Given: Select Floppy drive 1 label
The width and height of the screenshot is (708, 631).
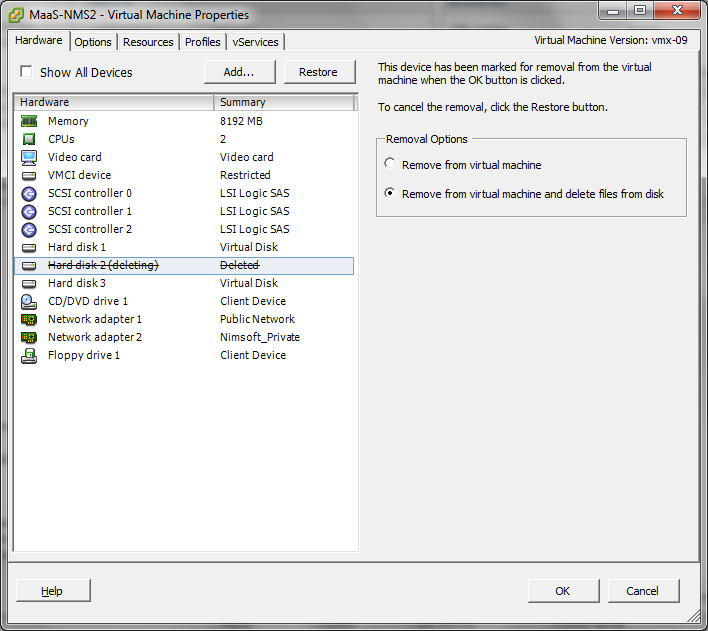Looking at the screenshot, I should (x=84, y=355).
